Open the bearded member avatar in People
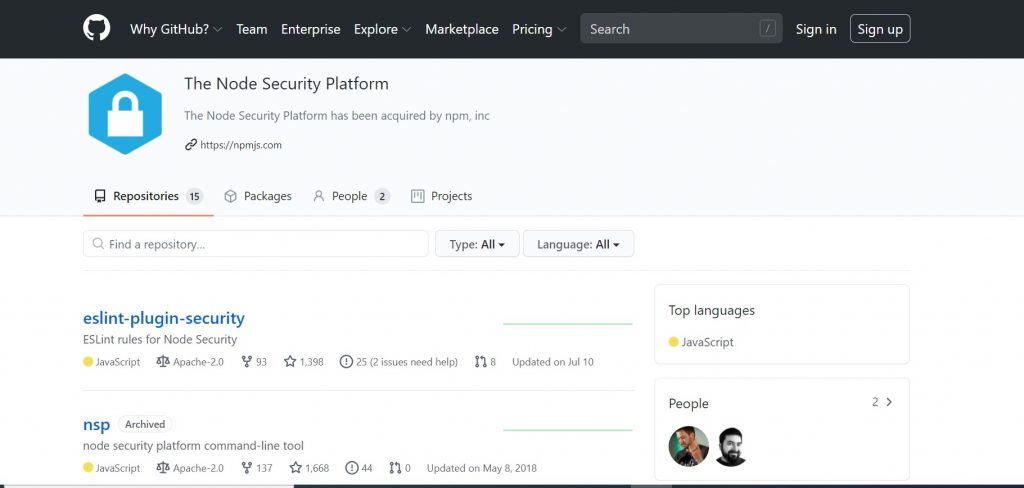Screen dimensions: 1024x488 click(731, 447)
